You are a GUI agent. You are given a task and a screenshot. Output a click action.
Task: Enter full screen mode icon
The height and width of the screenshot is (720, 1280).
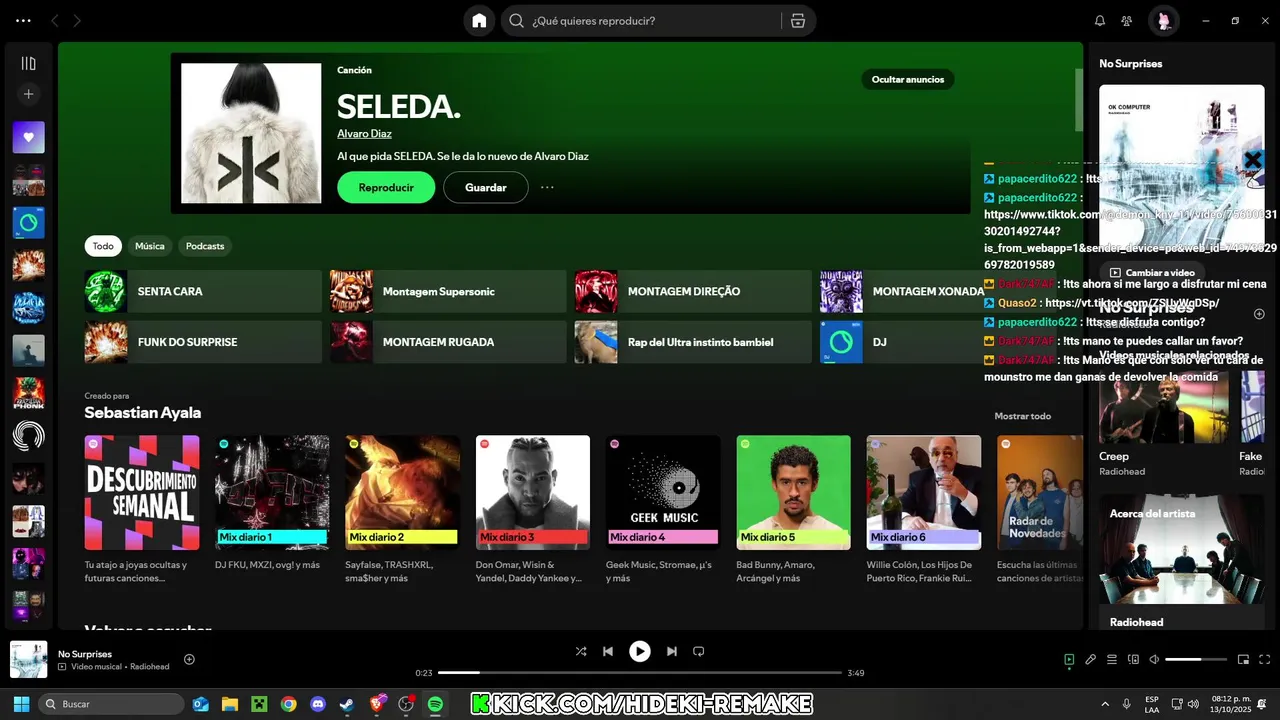(x=1265, y=659)
